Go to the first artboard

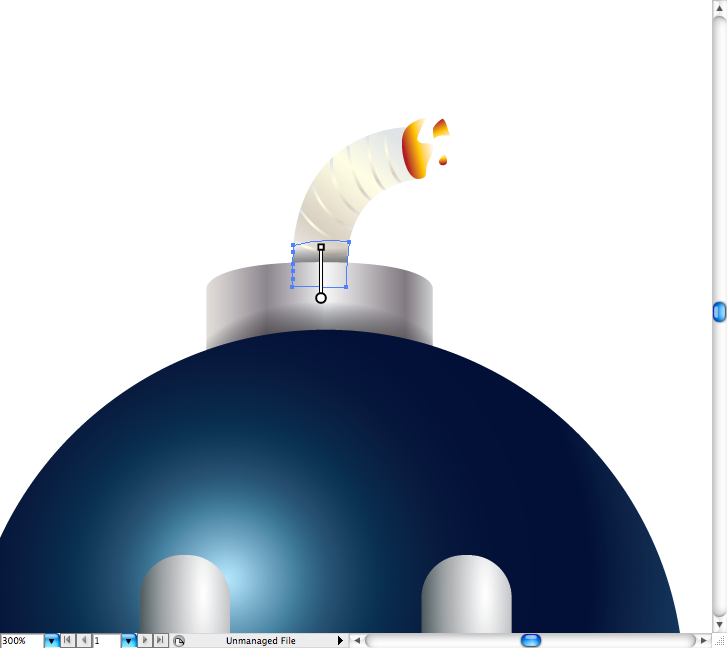click(67, 640)
